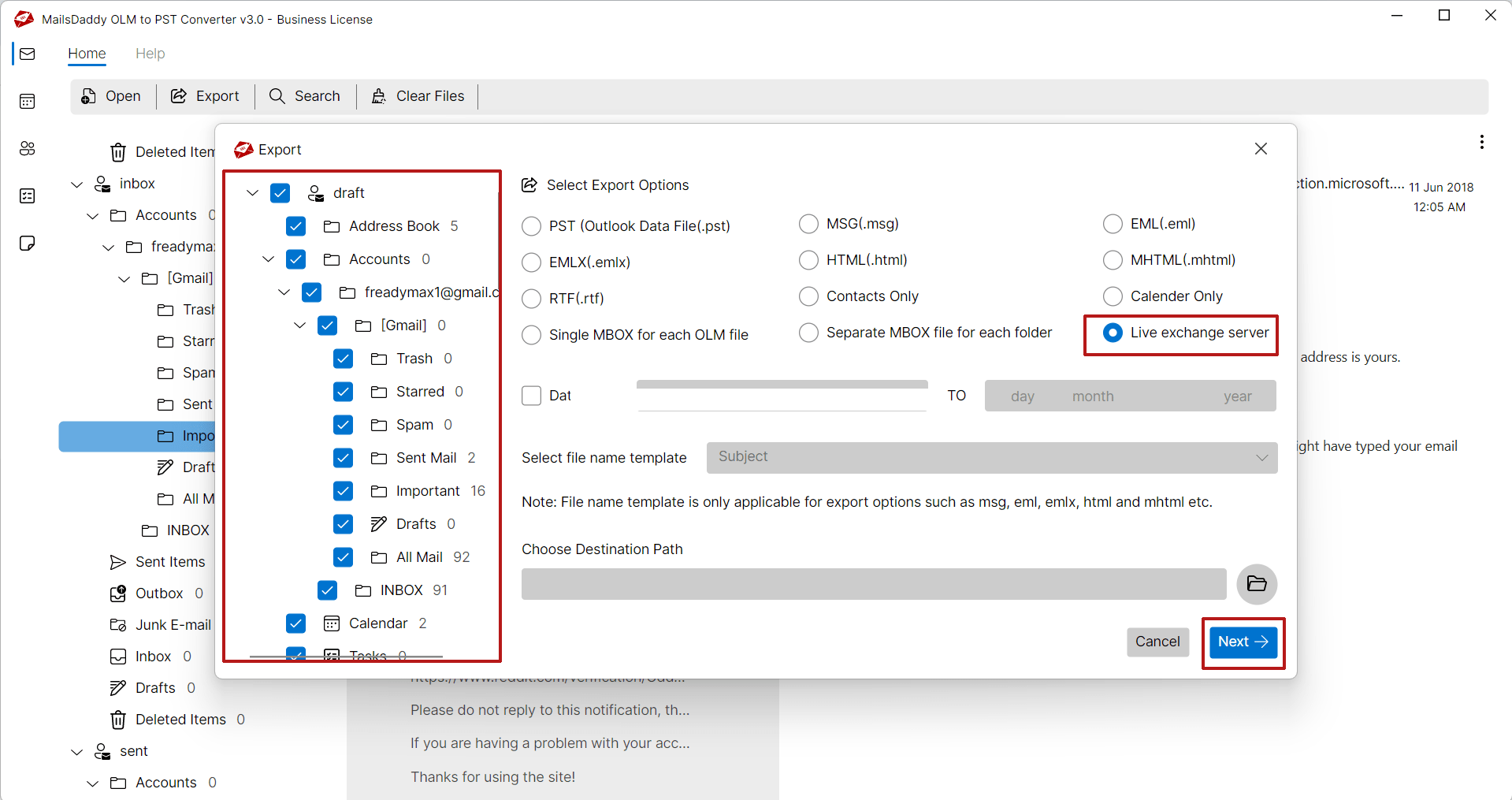This screenshot has height=800, width=1512.
Task: Uncheck the draft root checkbox
Action: (280, 193)
